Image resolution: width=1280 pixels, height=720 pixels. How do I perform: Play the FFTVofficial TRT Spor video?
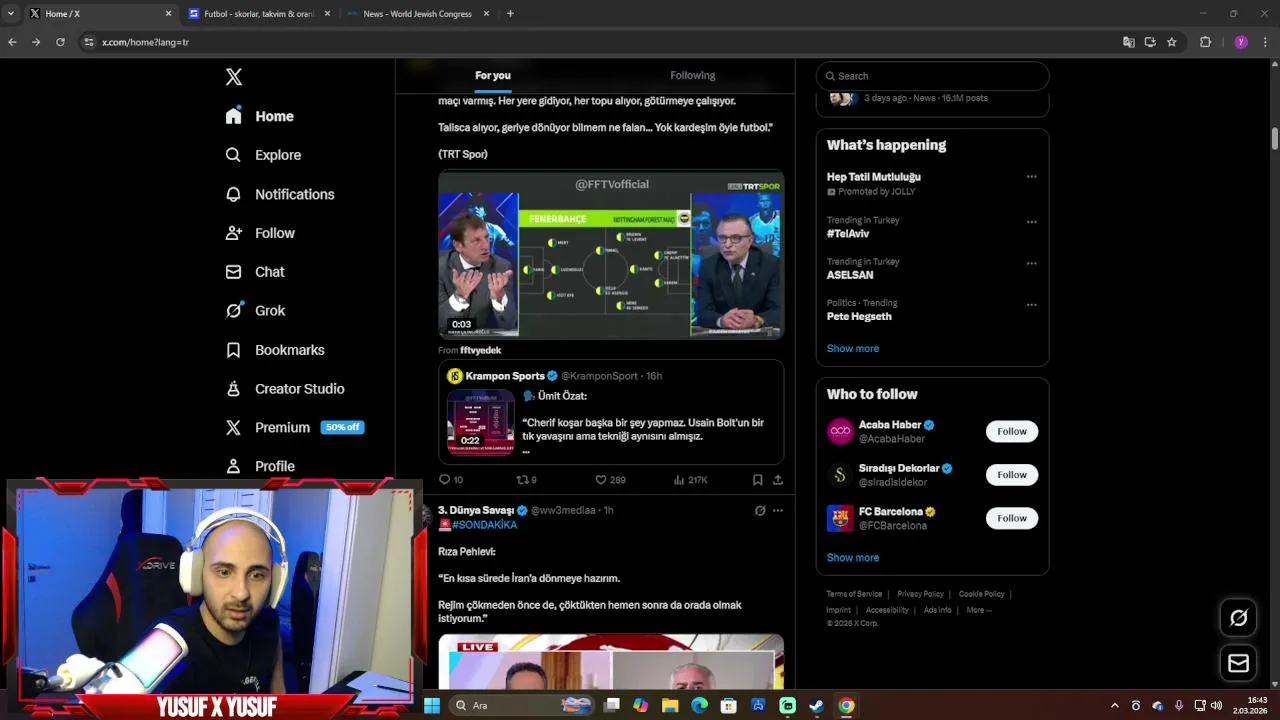tap(611, 255)
